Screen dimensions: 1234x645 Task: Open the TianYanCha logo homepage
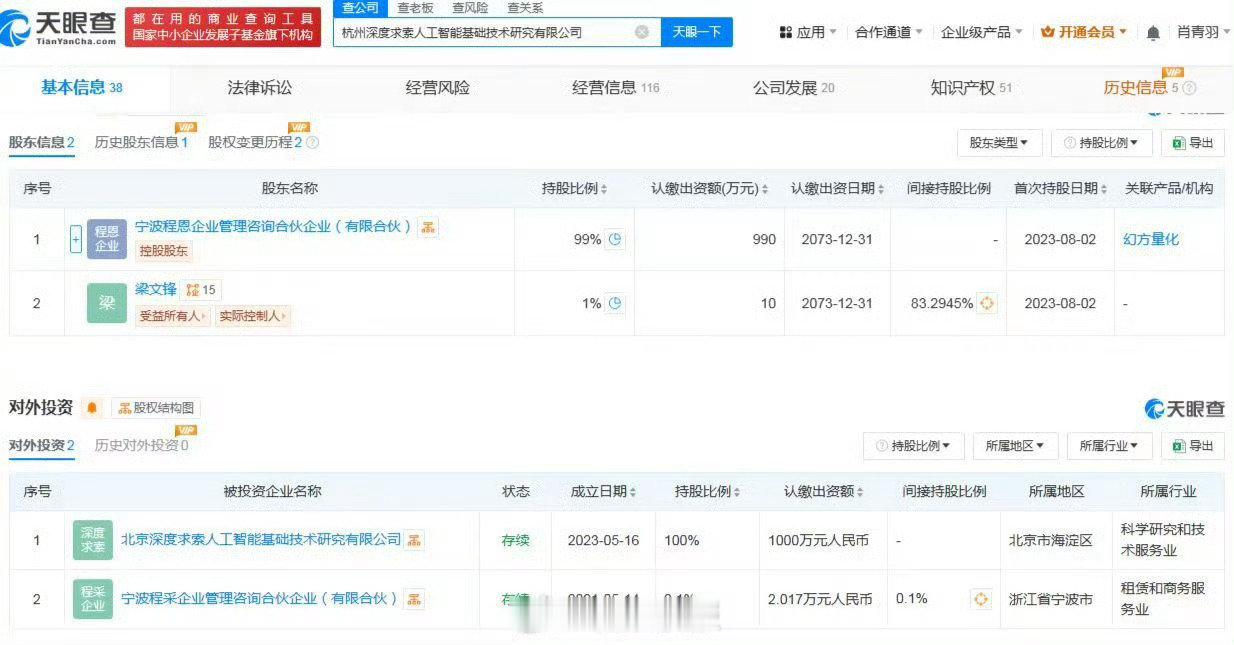pos(60,27)
